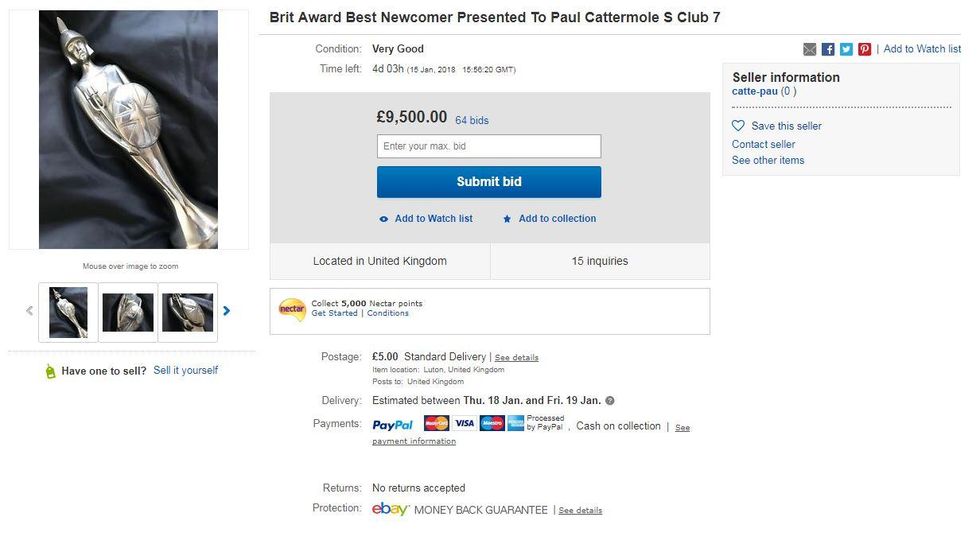The width and height of the screenshot is (980, 540).
Task: Open Contact seller link
Action: [763, 144]
